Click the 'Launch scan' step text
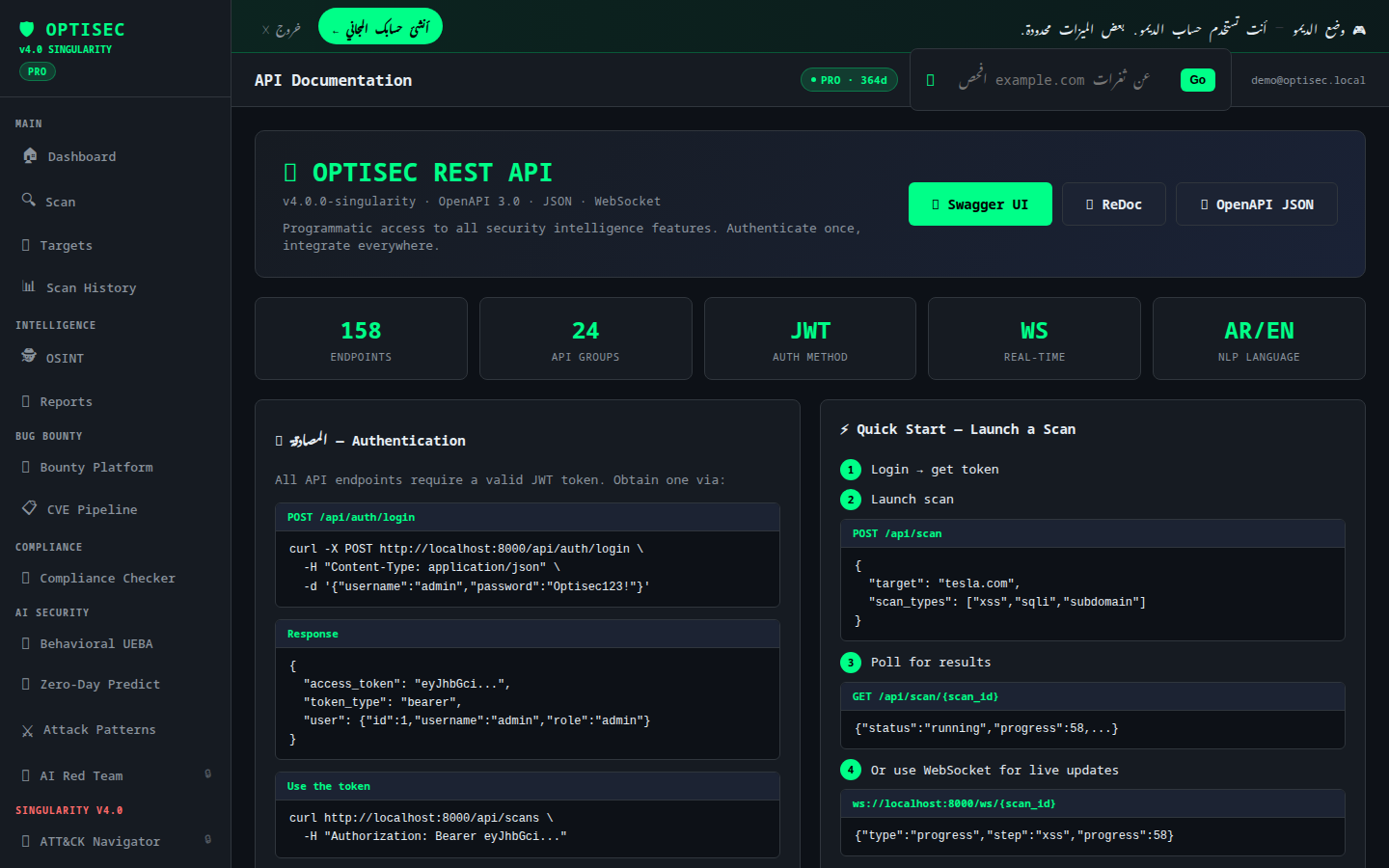The image size is (1389, 868). click(x=912, y=500)
